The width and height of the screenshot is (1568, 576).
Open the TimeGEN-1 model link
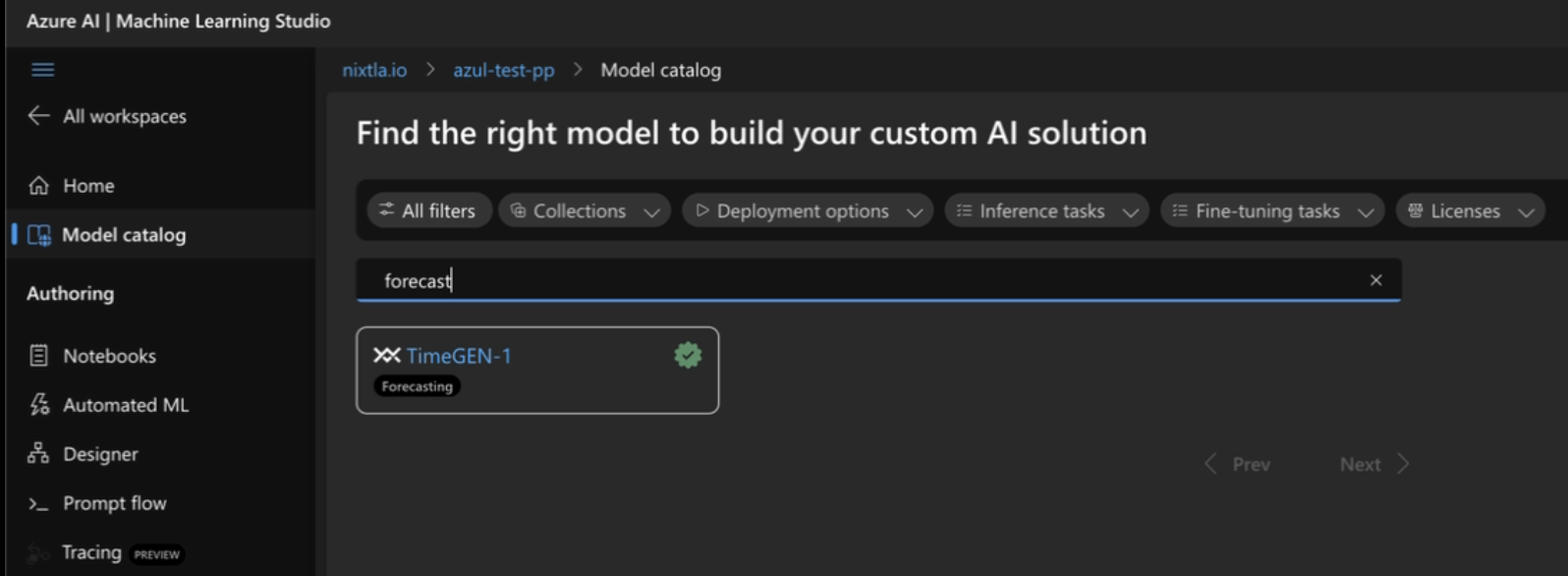459,356
